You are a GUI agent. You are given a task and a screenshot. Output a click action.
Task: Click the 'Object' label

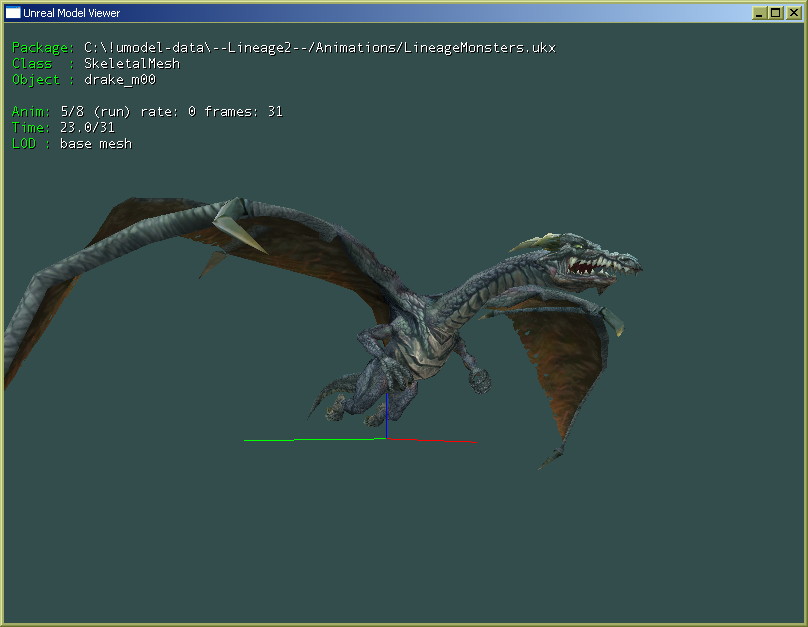pyautogui.click(x=36, y=80)
